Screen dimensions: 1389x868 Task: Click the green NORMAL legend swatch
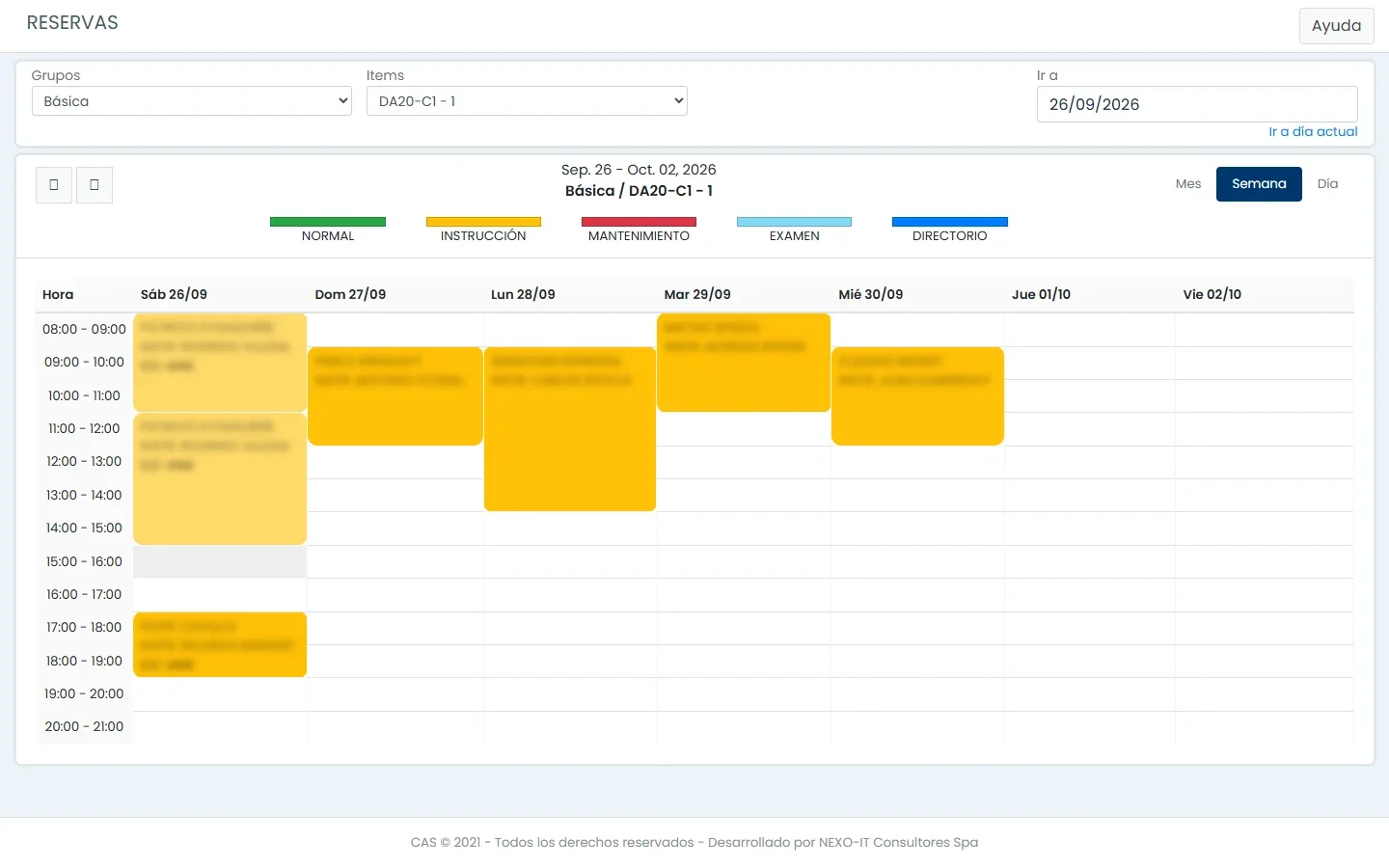pos(328,222)
